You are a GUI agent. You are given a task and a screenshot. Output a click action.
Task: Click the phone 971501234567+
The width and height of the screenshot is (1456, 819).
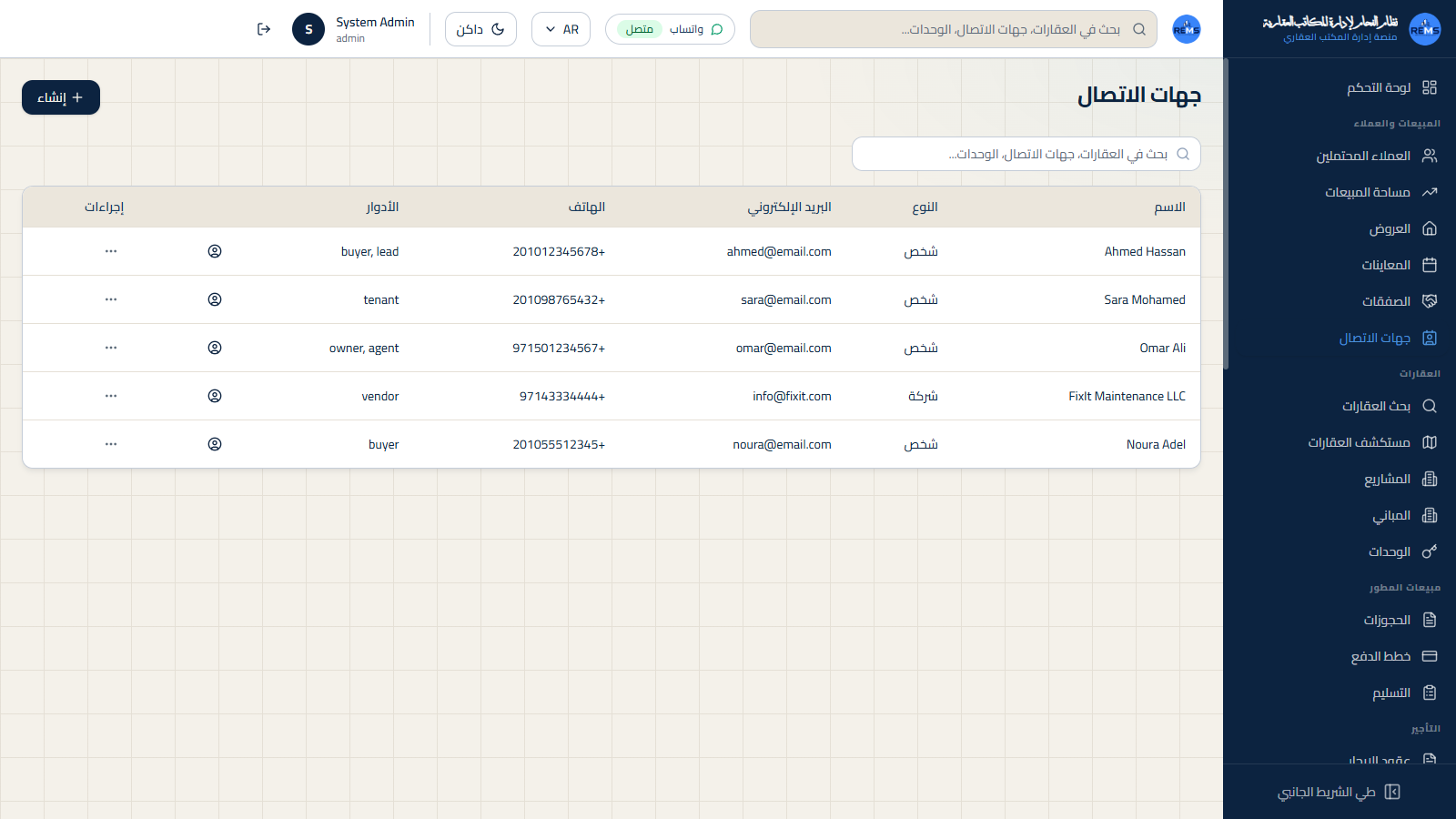tap(559, 348)
